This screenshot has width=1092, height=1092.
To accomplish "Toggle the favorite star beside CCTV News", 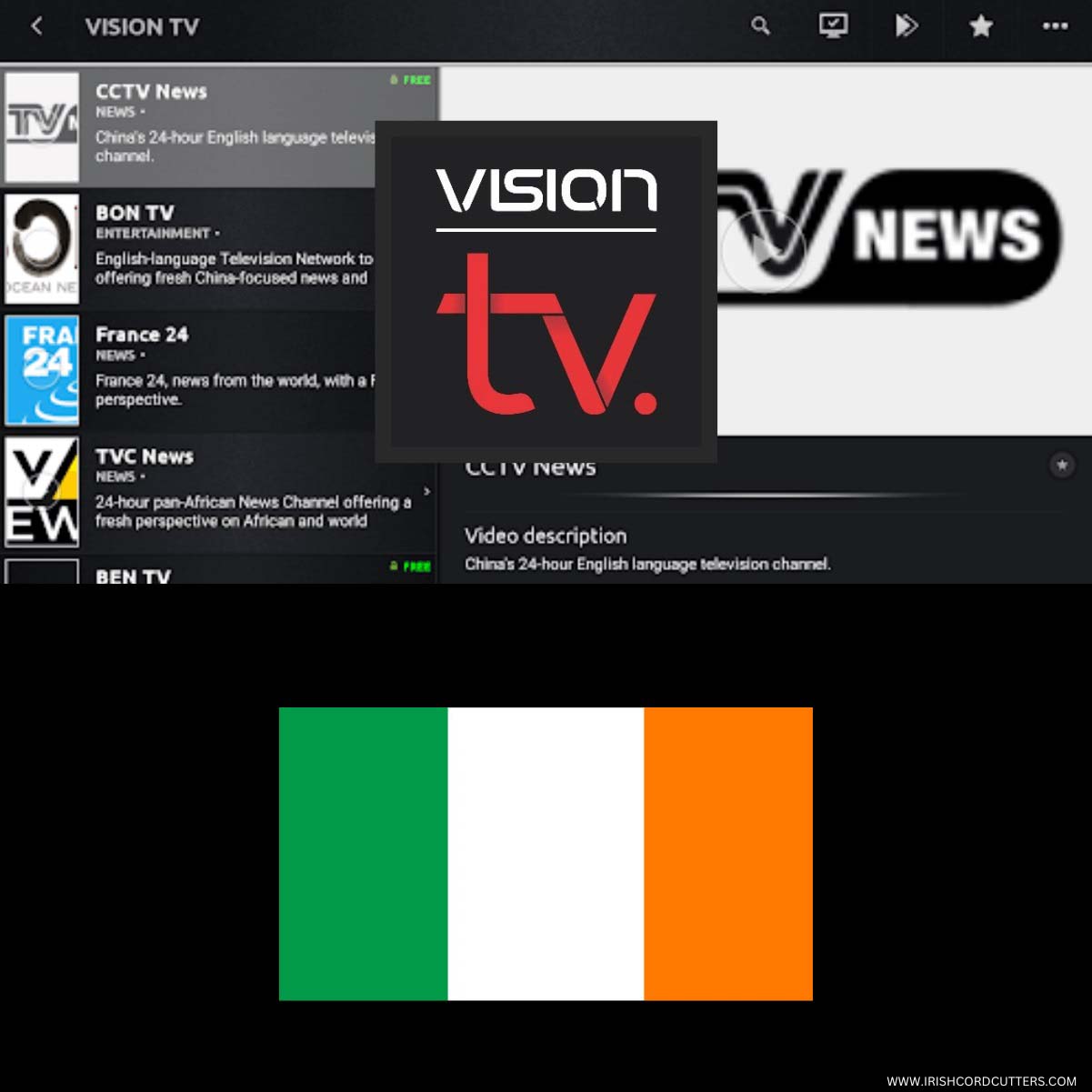I will 1062,465.
